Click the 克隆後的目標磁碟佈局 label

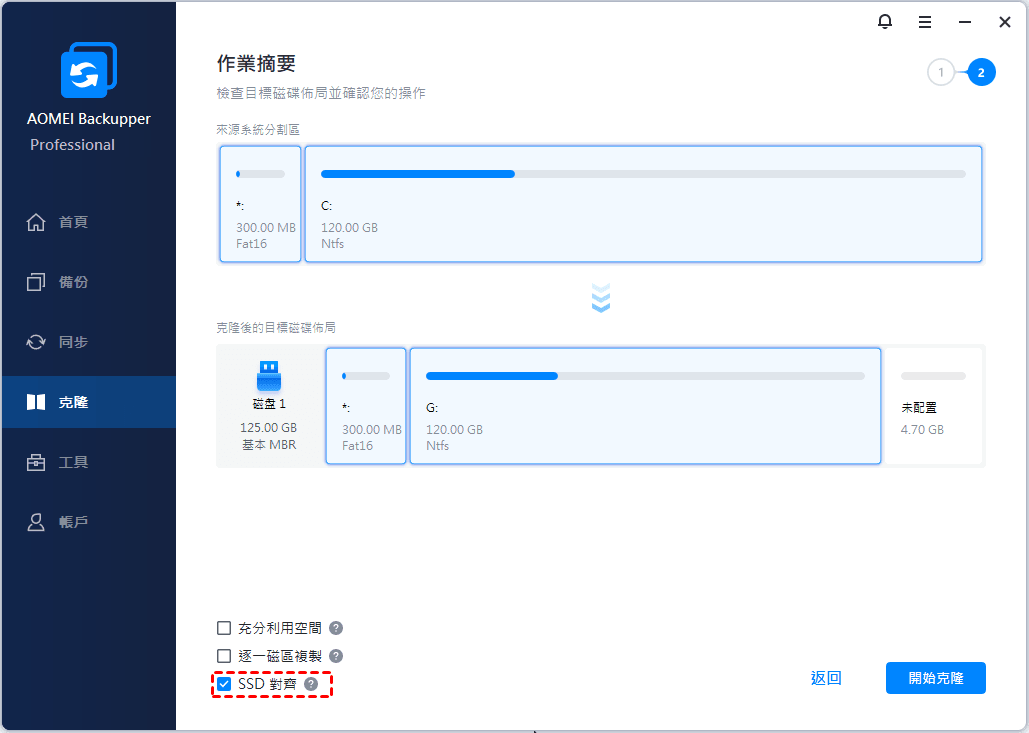pyautogui.click(x=276, y=327)
